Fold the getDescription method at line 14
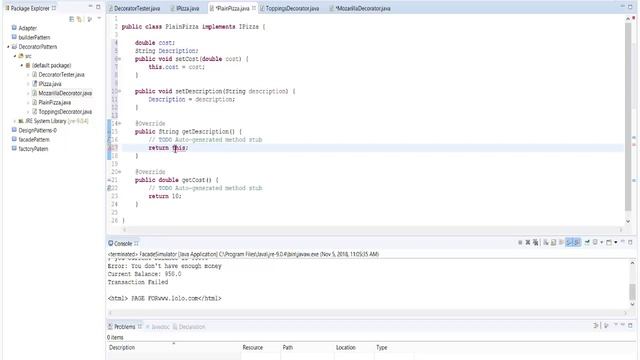This screenshot has width=640, height=360. (x=120, y=123)
